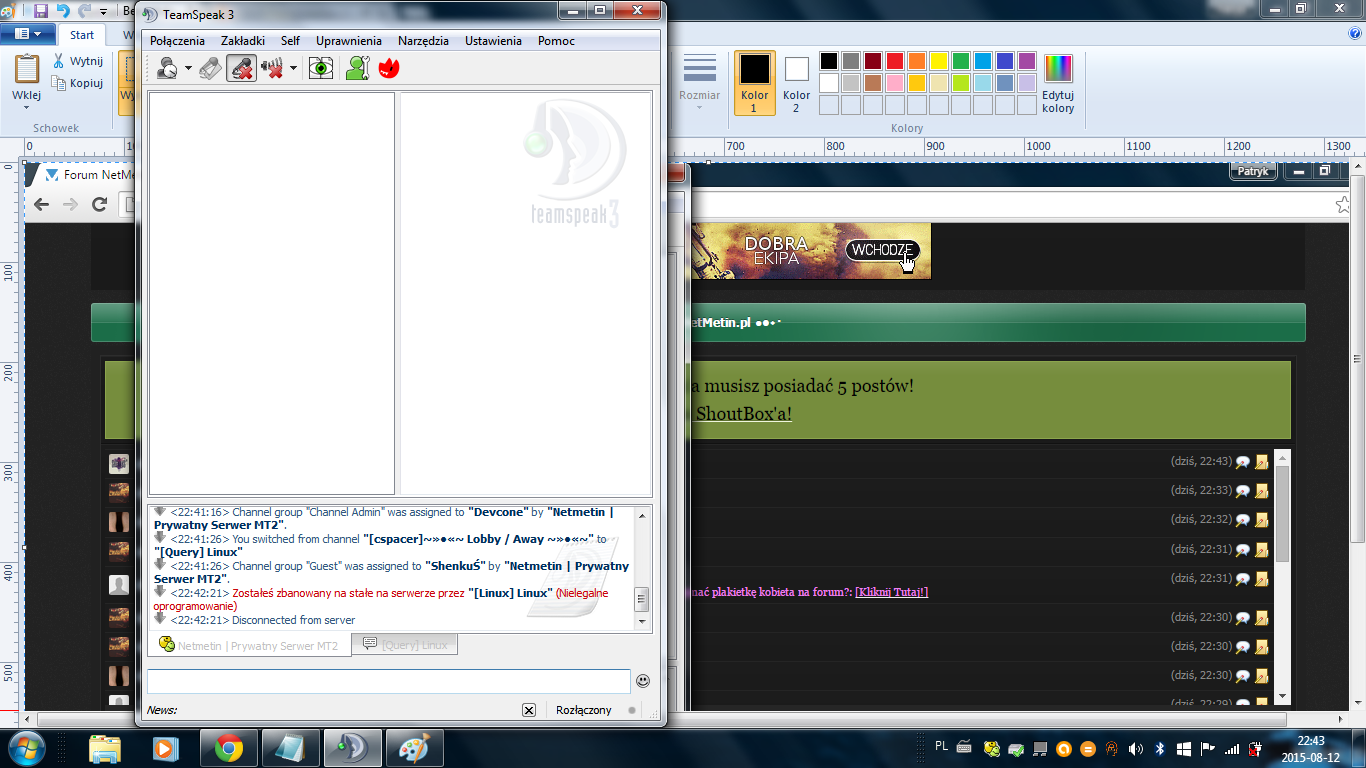Close the News bar with the X button

(x=529, y=710)
